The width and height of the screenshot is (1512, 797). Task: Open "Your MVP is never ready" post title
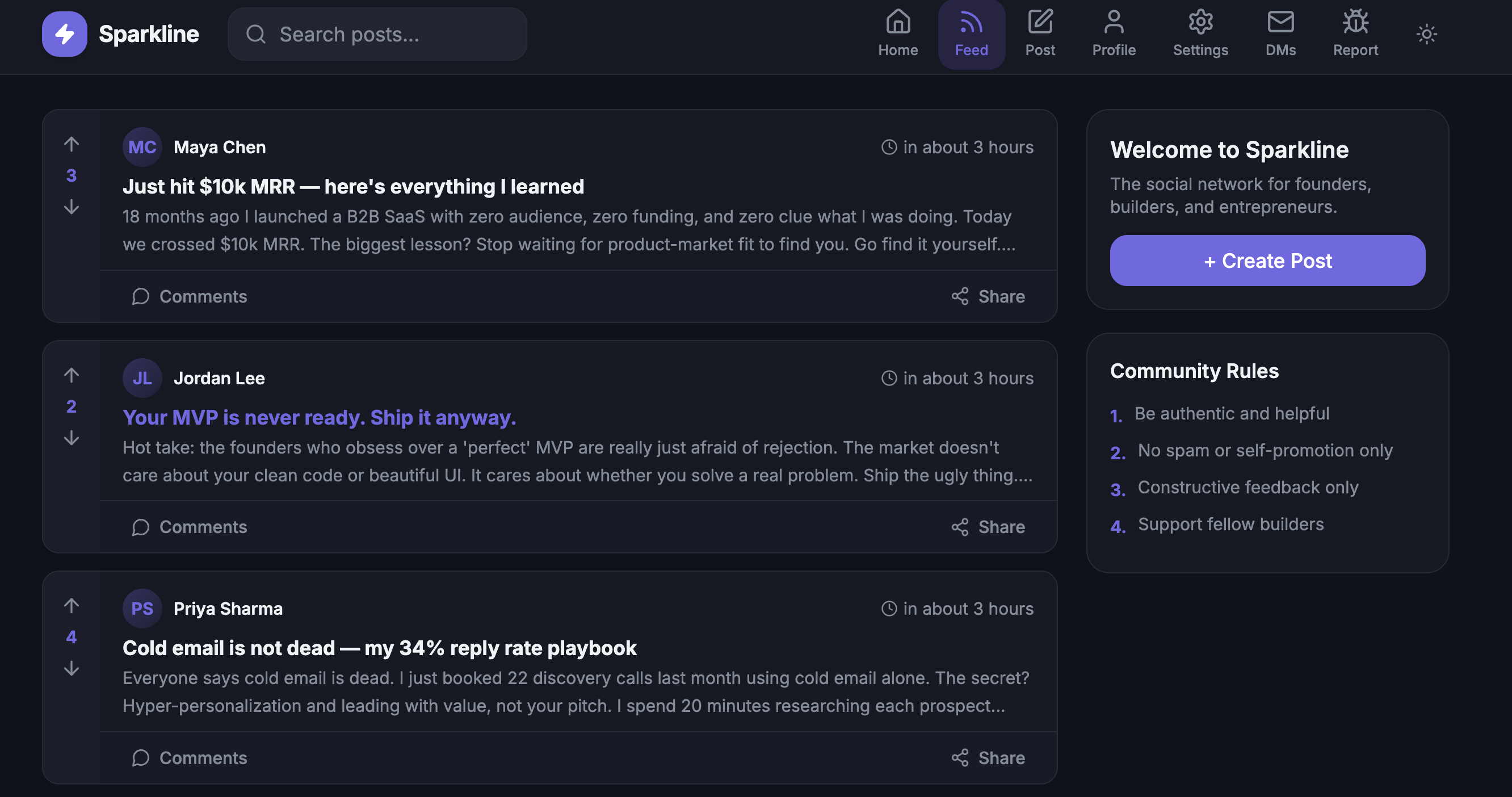320,417
